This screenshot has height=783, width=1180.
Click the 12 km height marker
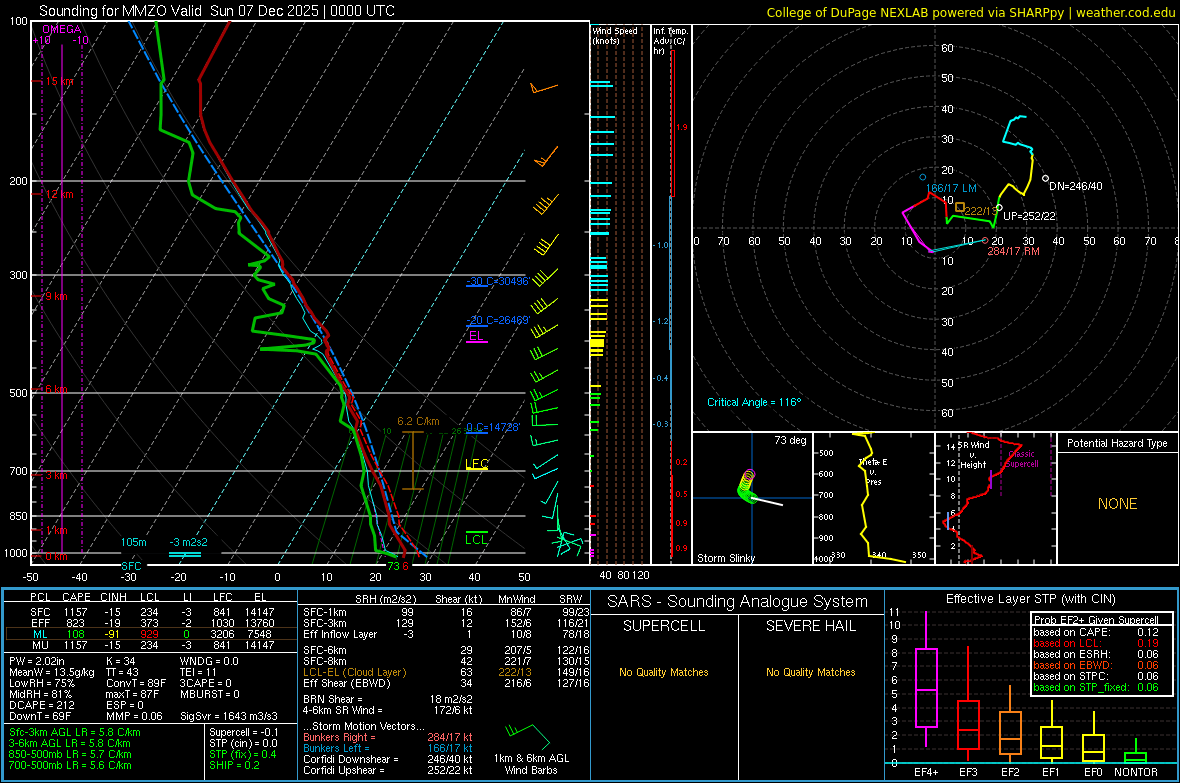pos(59,194)
